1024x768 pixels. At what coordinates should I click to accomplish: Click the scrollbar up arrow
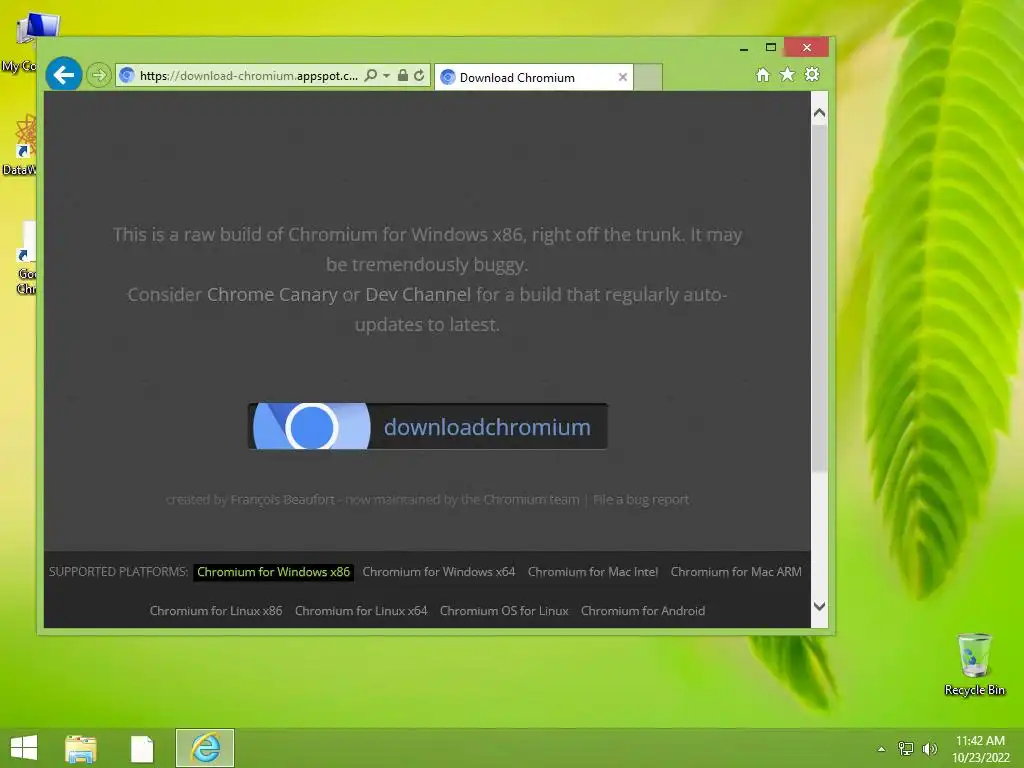pyautogui.click(x=820, y=112)
